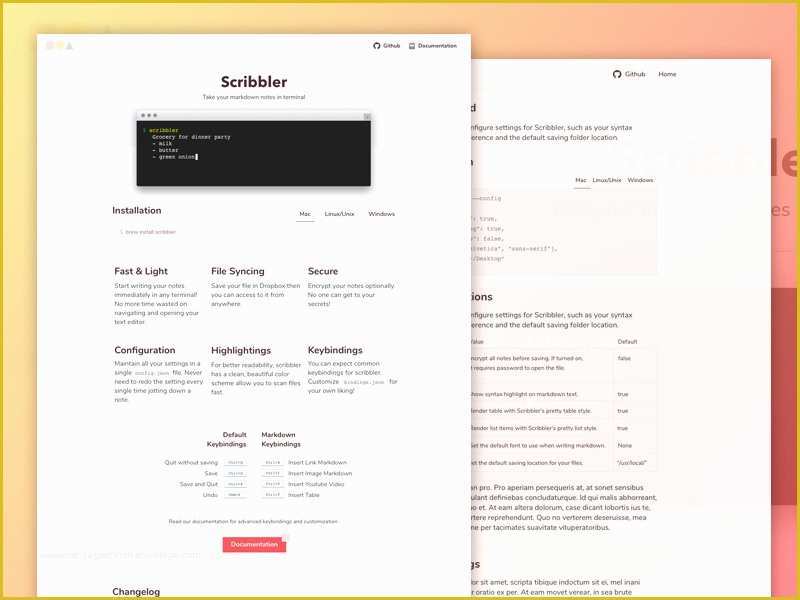Click the key beside Insert Table
Viewport: 800px width, 600px height.
pos(273,495)
